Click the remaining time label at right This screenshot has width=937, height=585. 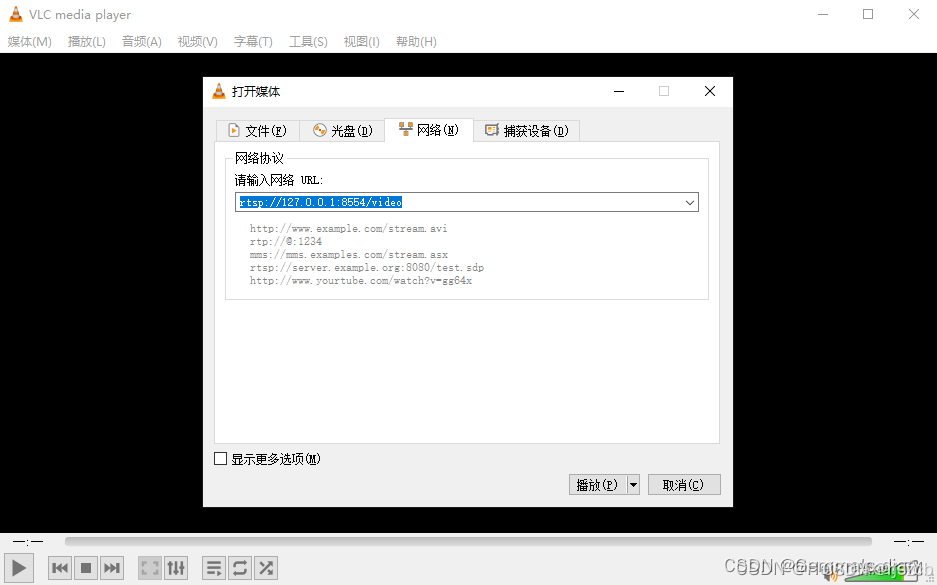tap(908, 541)
